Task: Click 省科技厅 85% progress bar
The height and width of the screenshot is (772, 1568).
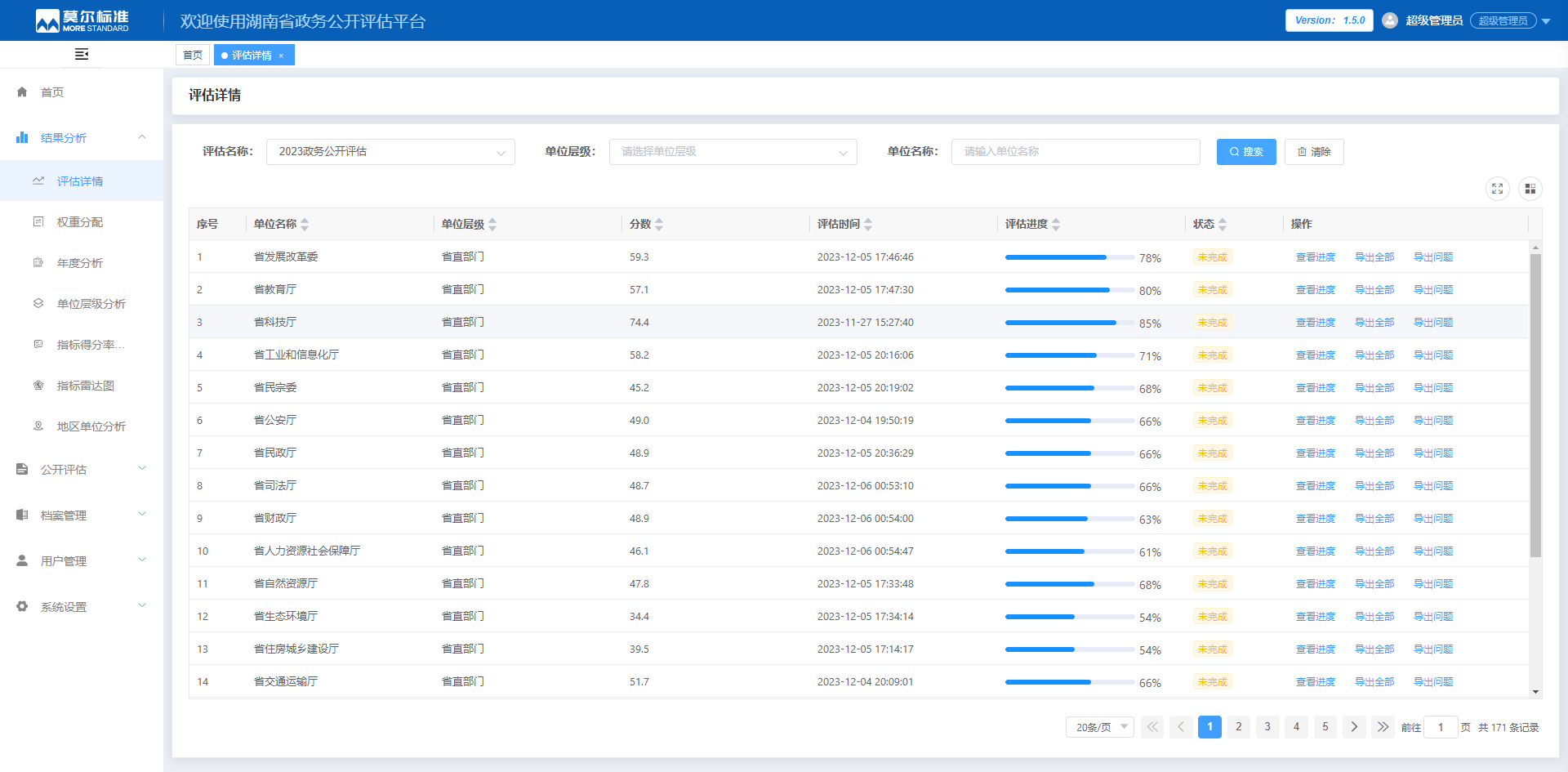Action: coord(1070,323)
